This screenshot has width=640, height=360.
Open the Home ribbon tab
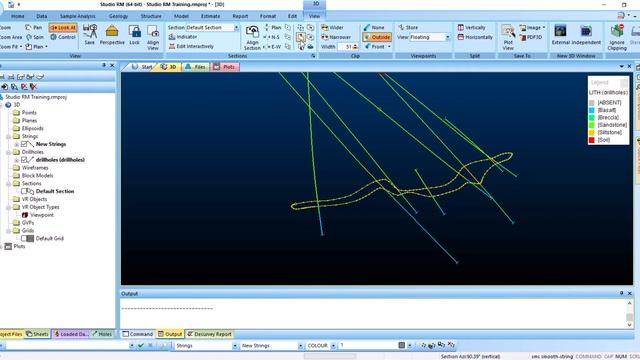coord(18,16)
